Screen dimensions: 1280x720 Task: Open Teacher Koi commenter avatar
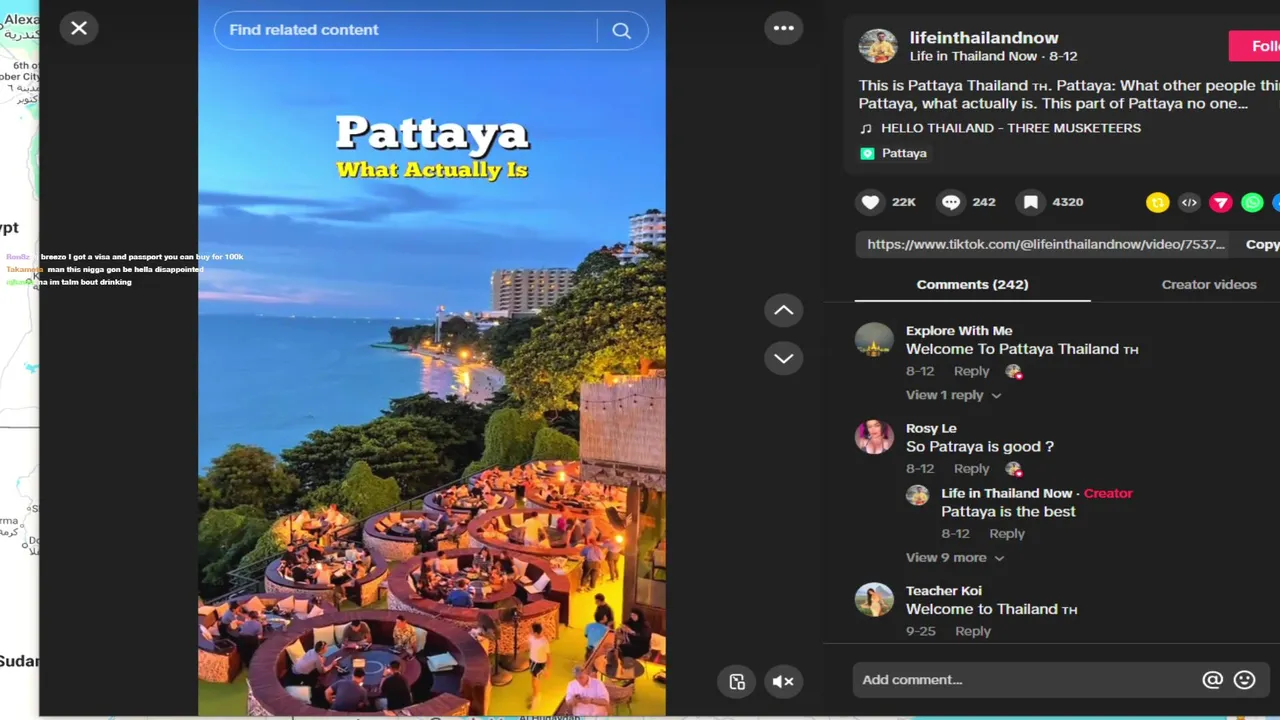[x=874, y=600]
